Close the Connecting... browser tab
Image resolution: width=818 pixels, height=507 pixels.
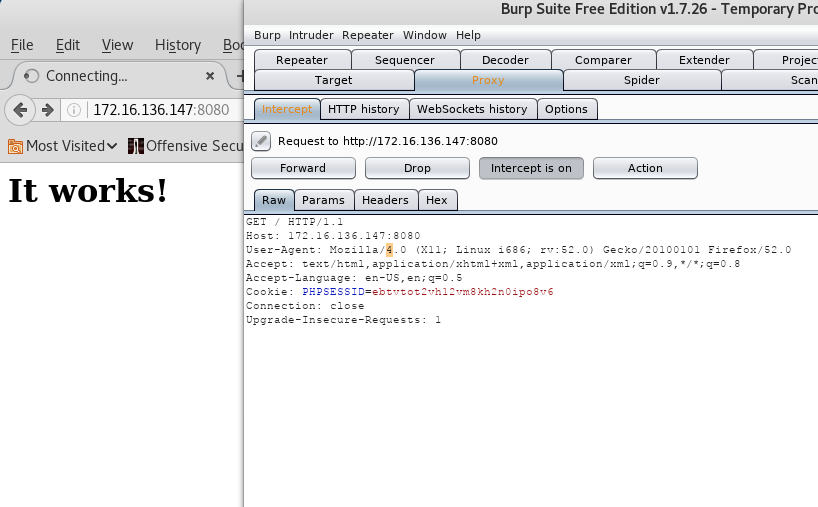210,76
